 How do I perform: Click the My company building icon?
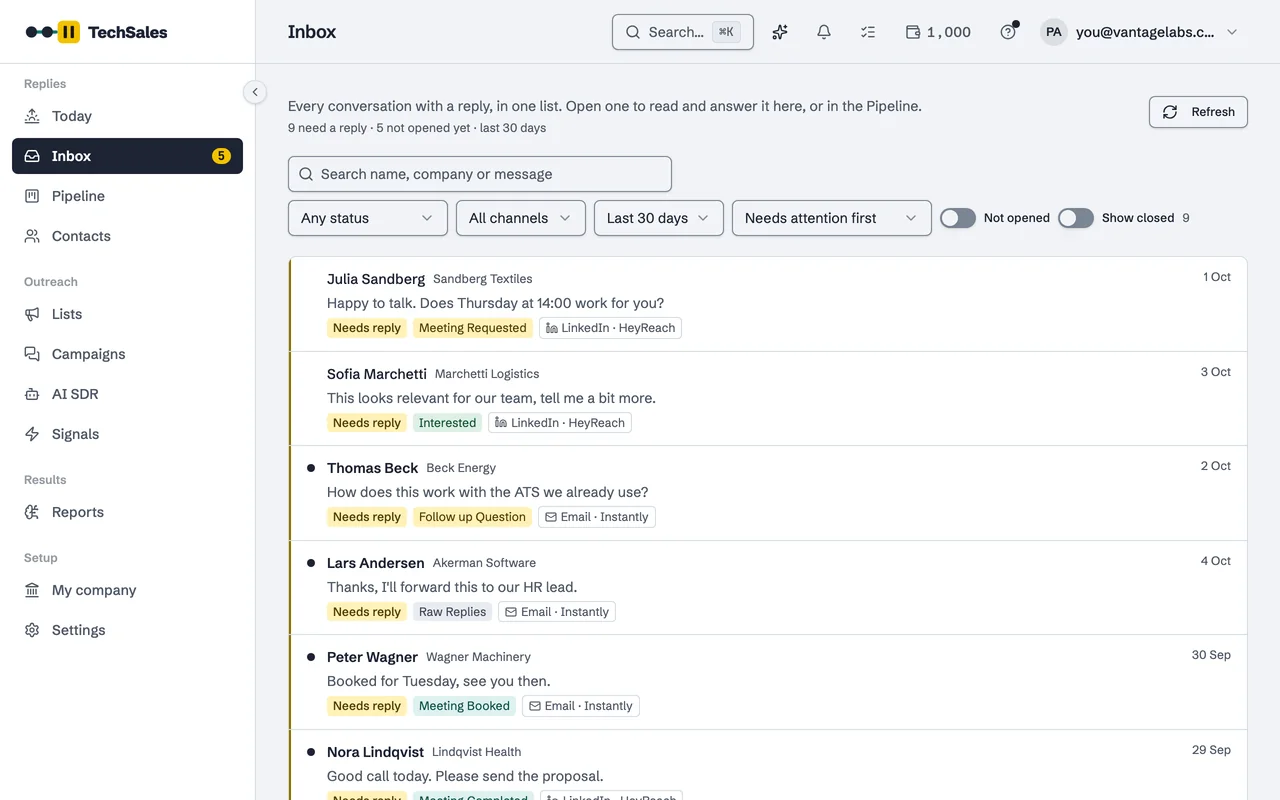click(x=32, y=590)
